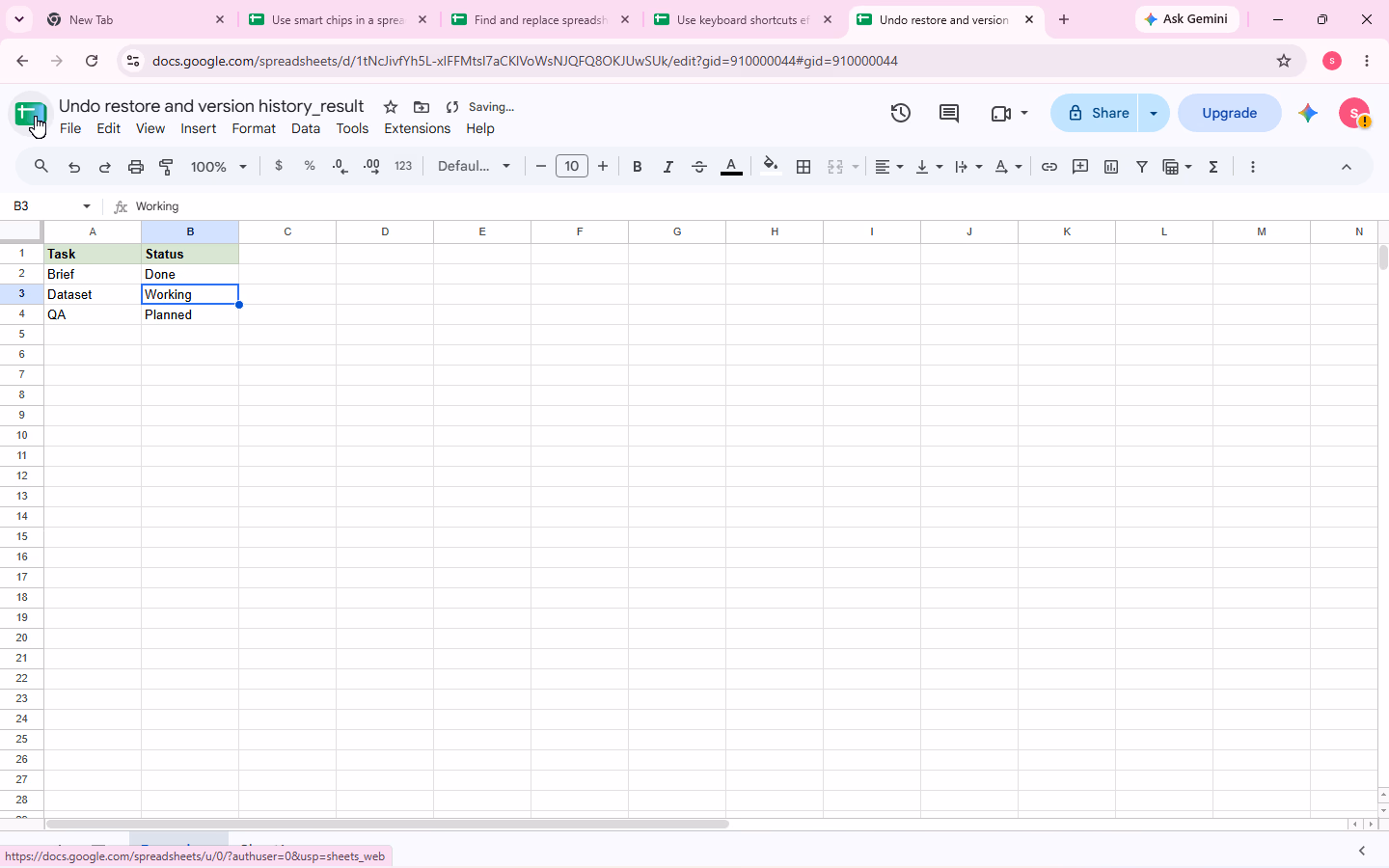The image size is (1389, 868).
Task: Open table views dropdown
Action: (1178, 167)
